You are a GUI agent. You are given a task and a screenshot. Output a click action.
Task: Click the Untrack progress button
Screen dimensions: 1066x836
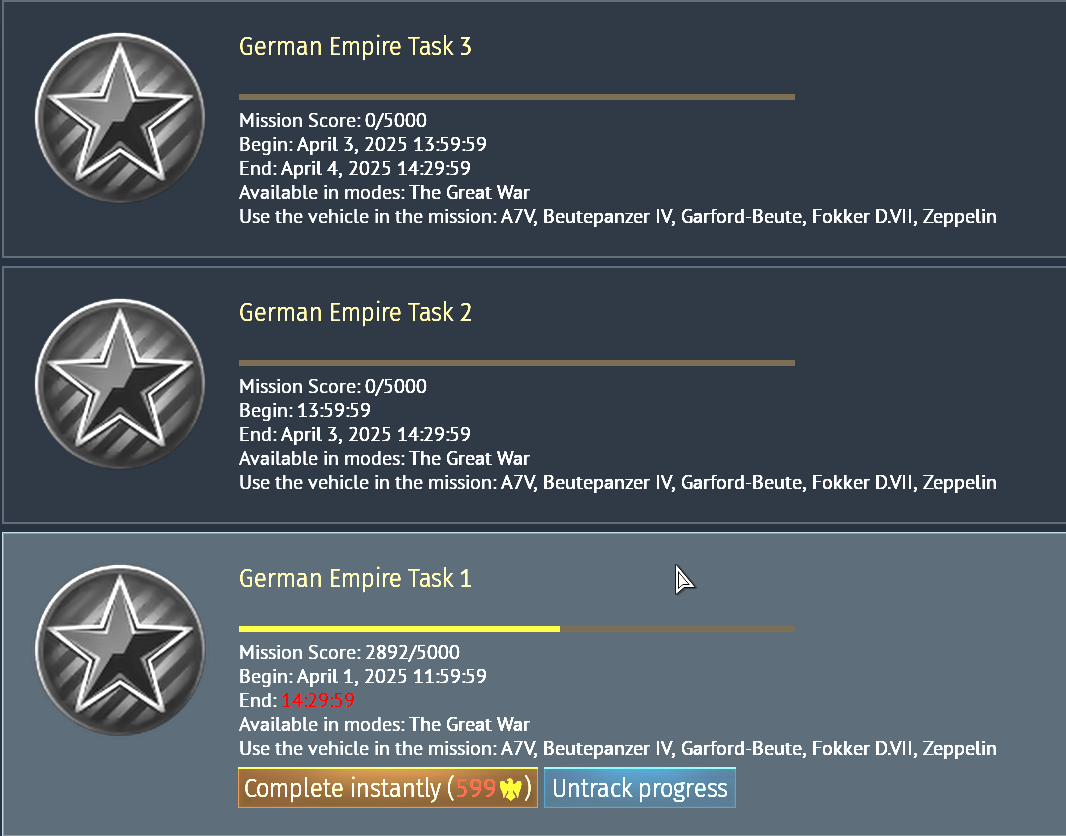640,788
